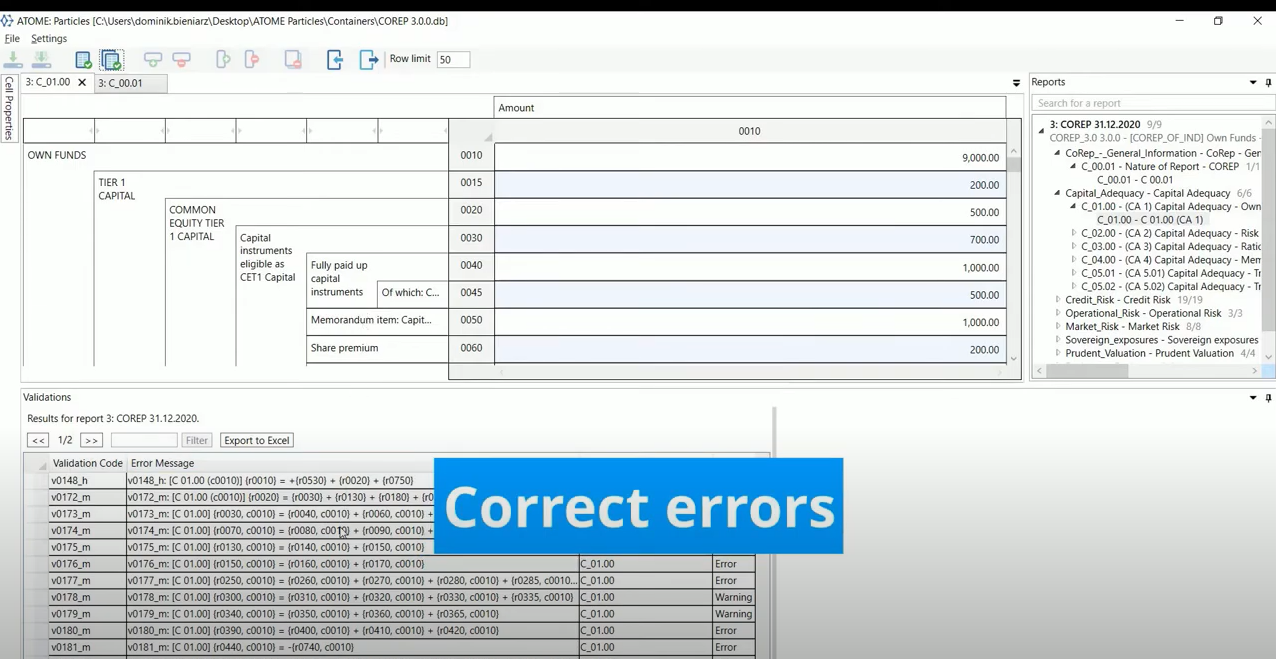
Task: Select the C_05.02 - (CA 5.02) tree item
Action: pos(1170,287)
